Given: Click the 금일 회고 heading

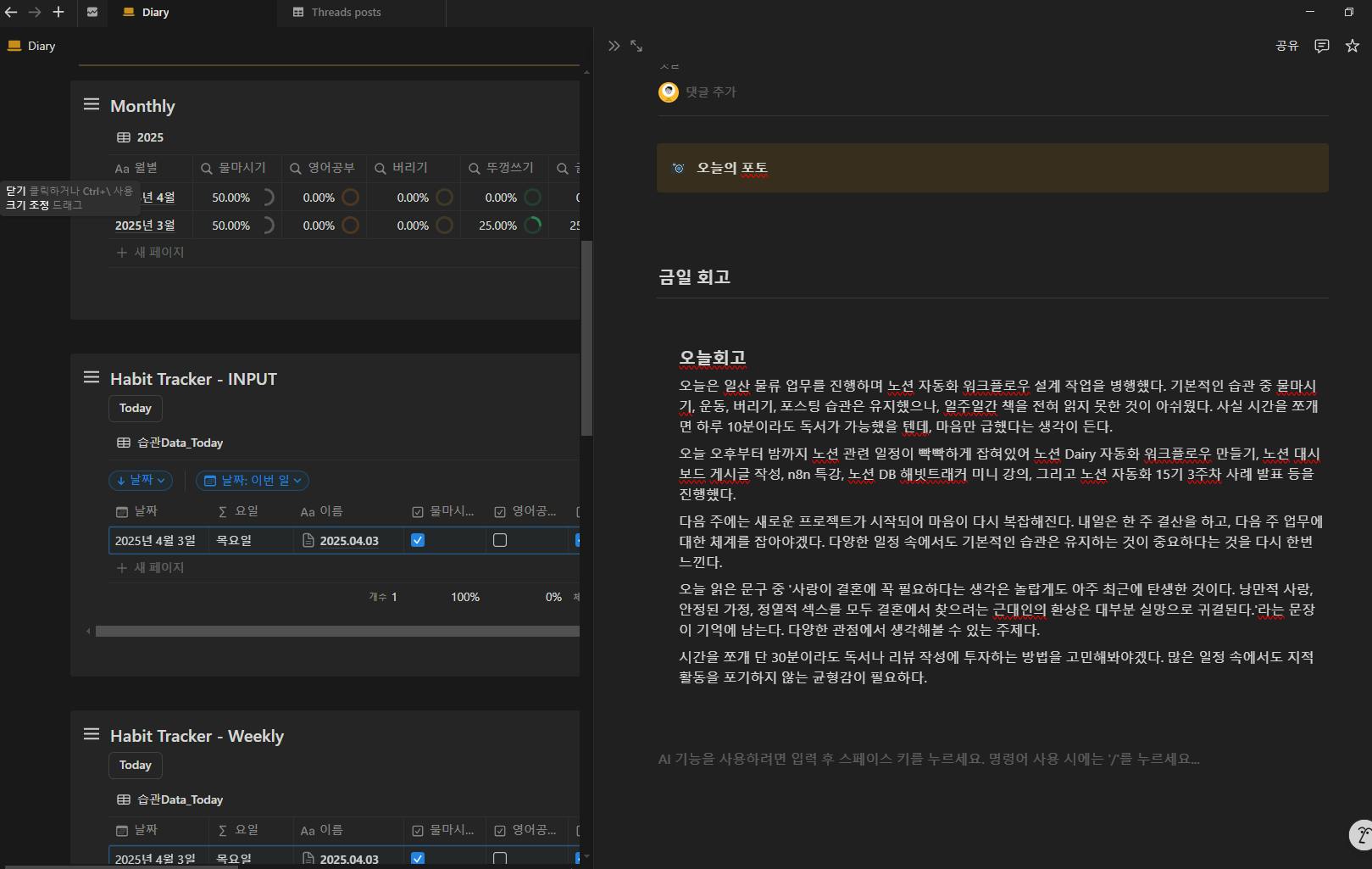Looking at the screenshot, I should click(694, 276).
